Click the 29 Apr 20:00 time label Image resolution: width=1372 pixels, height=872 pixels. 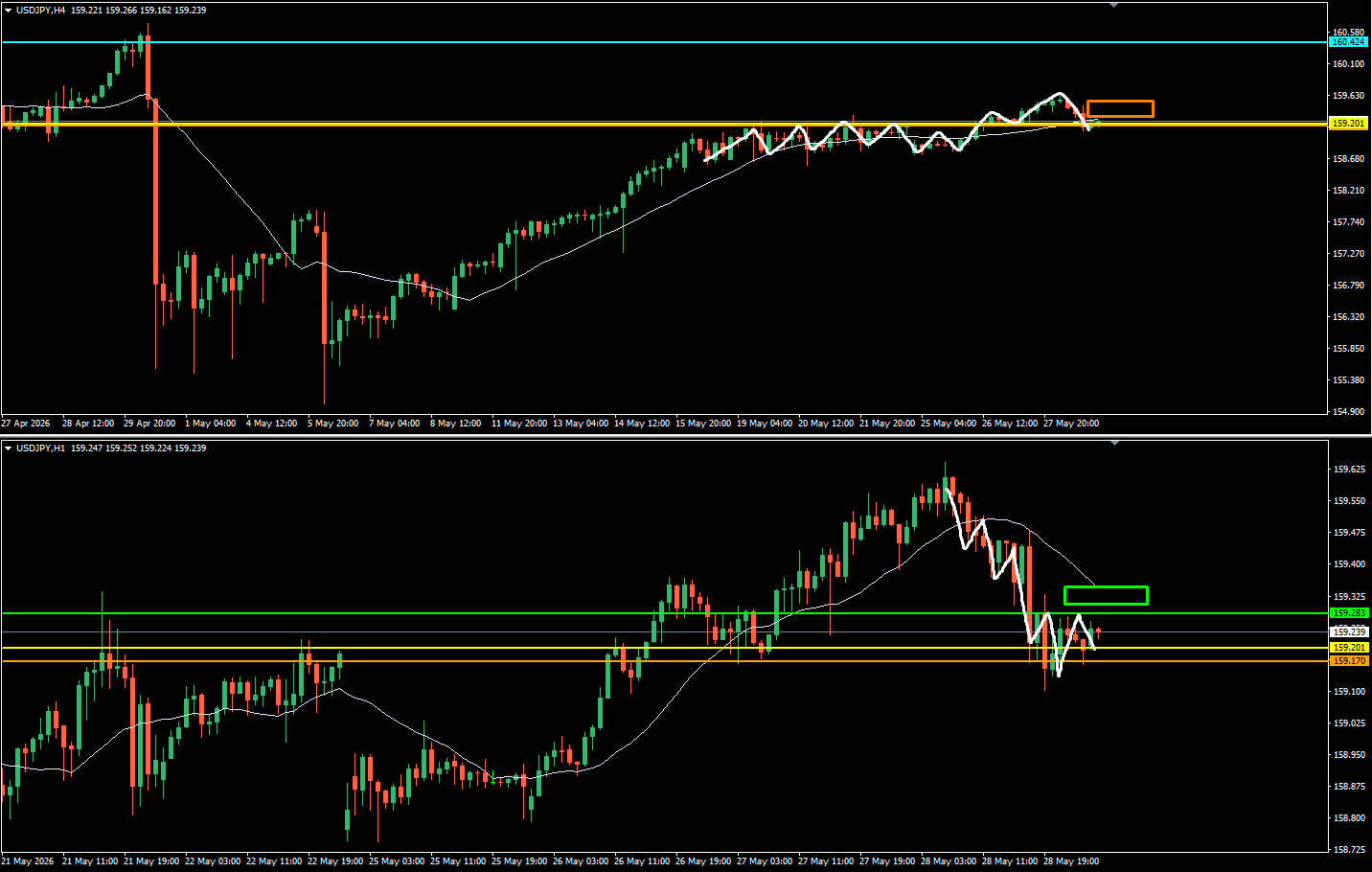(x=149, y=424)
